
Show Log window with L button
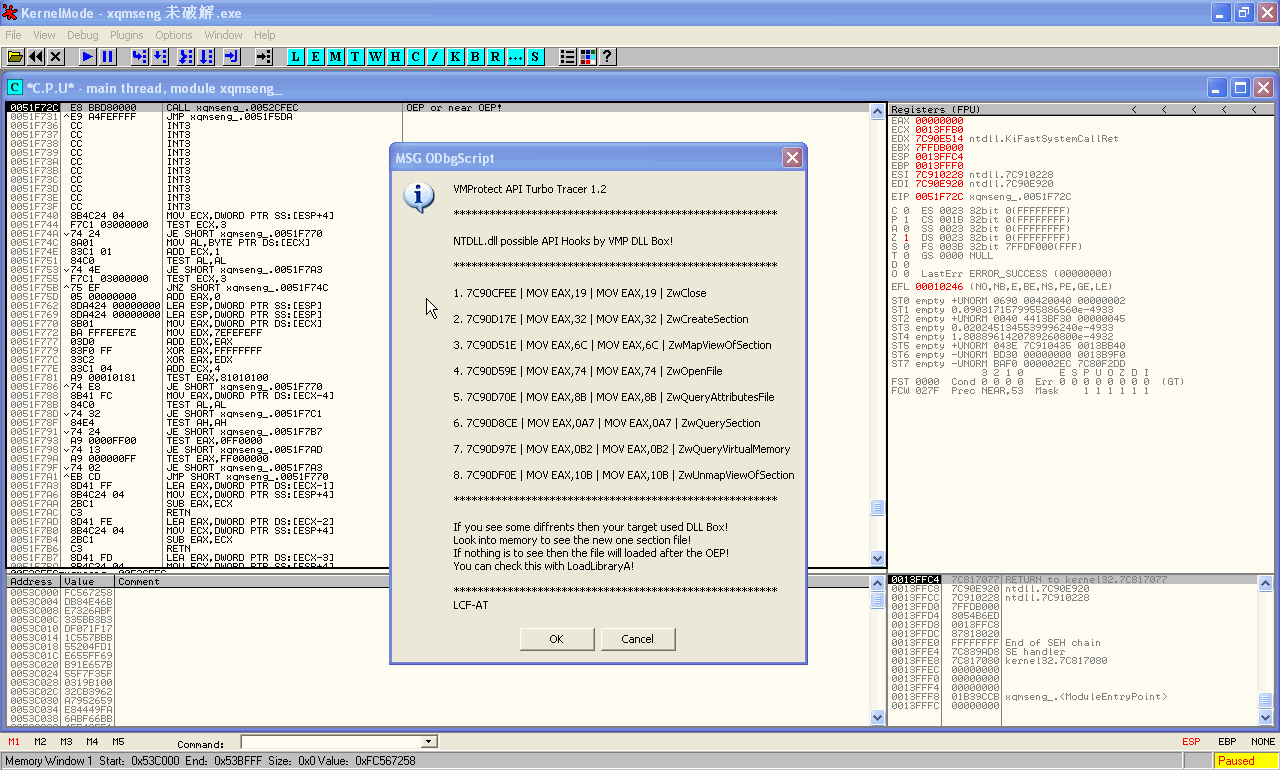point(295,57)
